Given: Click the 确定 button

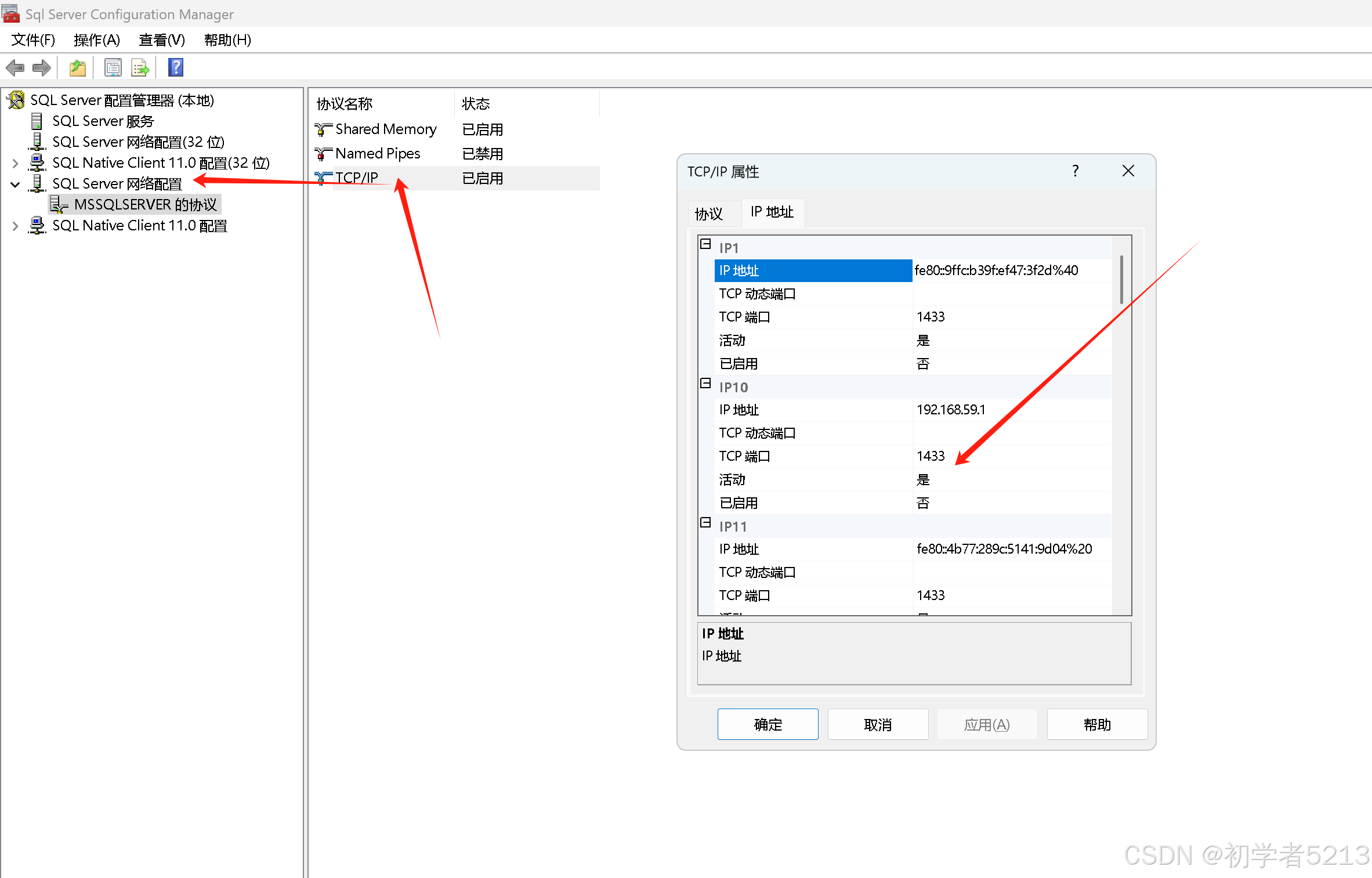Looking at the screenshot, I should pyautogui.click(x=767, y=724).
